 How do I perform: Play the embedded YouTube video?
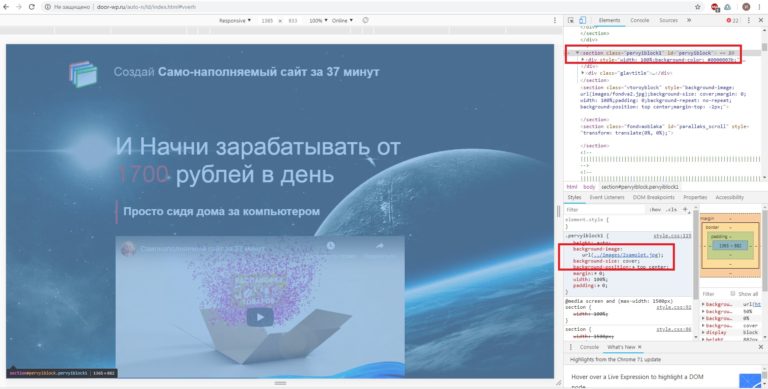click(x=260, y=317)
